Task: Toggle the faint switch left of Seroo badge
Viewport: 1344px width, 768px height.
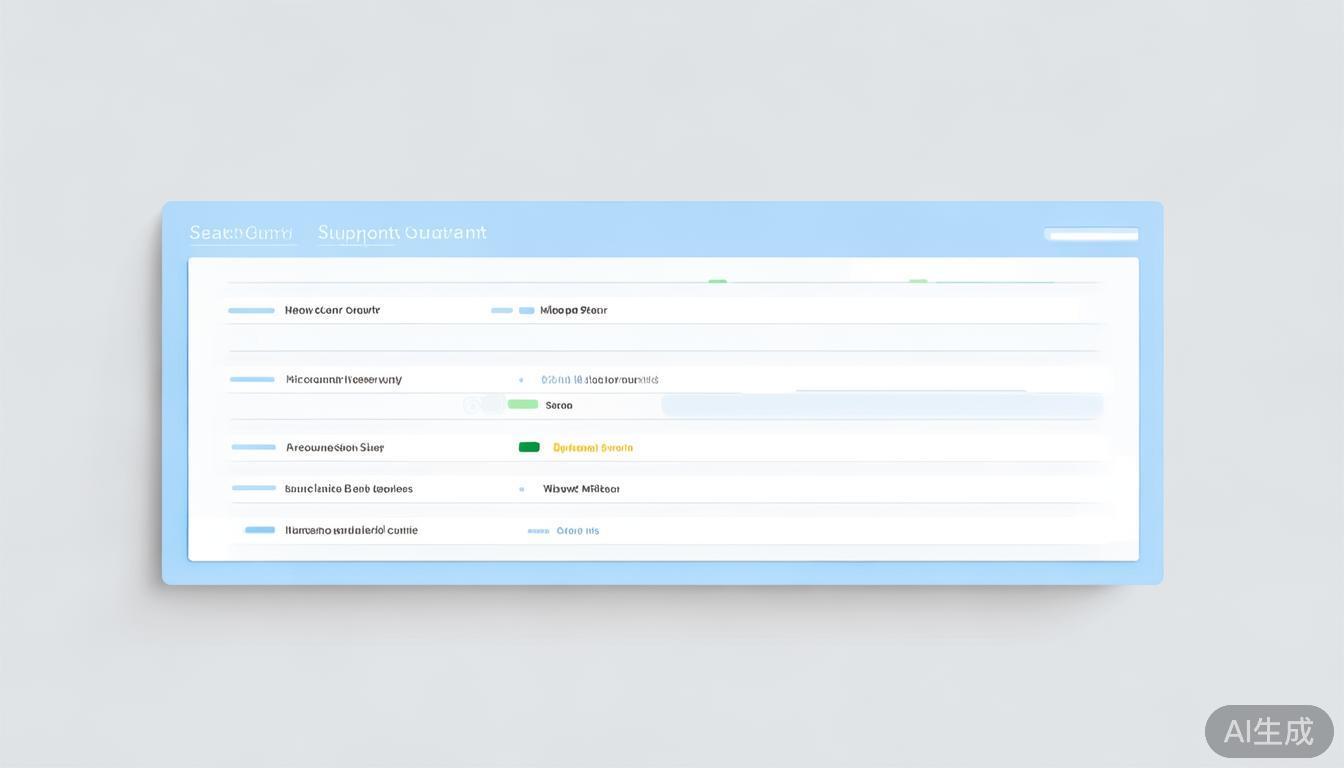Action: pos(483,404)
